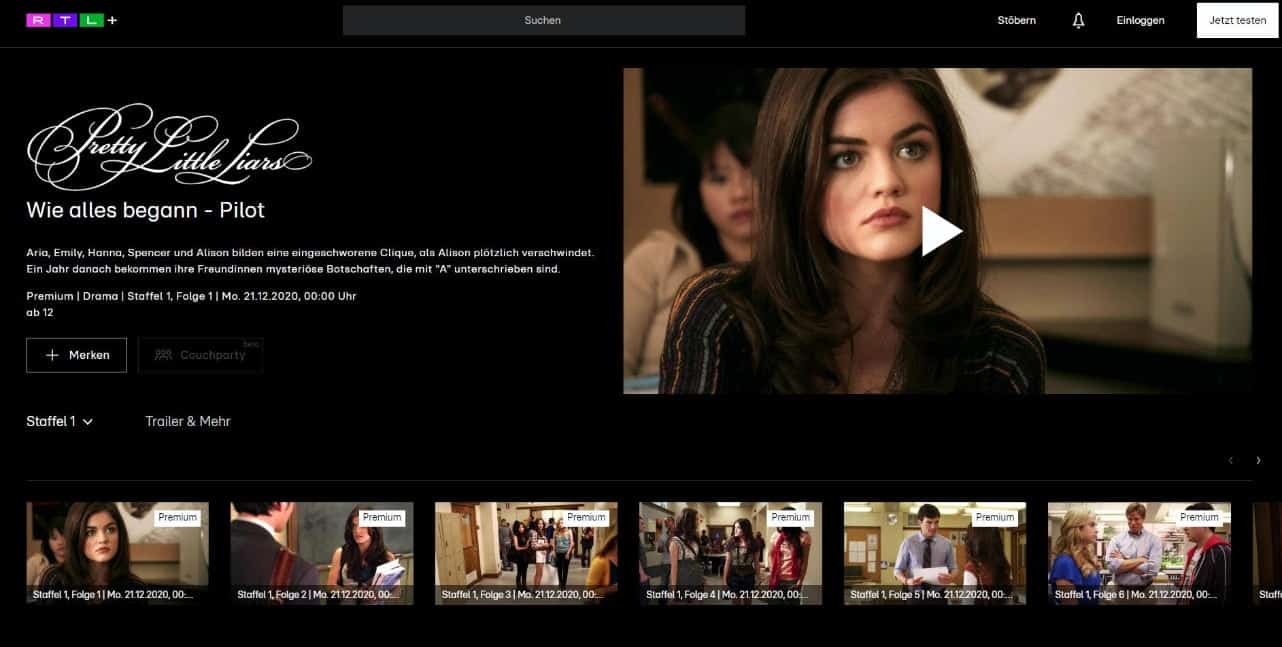Click Premium badge on Folge 1 thumbnail
This screenshot has height=647, width=1282.
point(178,517)
